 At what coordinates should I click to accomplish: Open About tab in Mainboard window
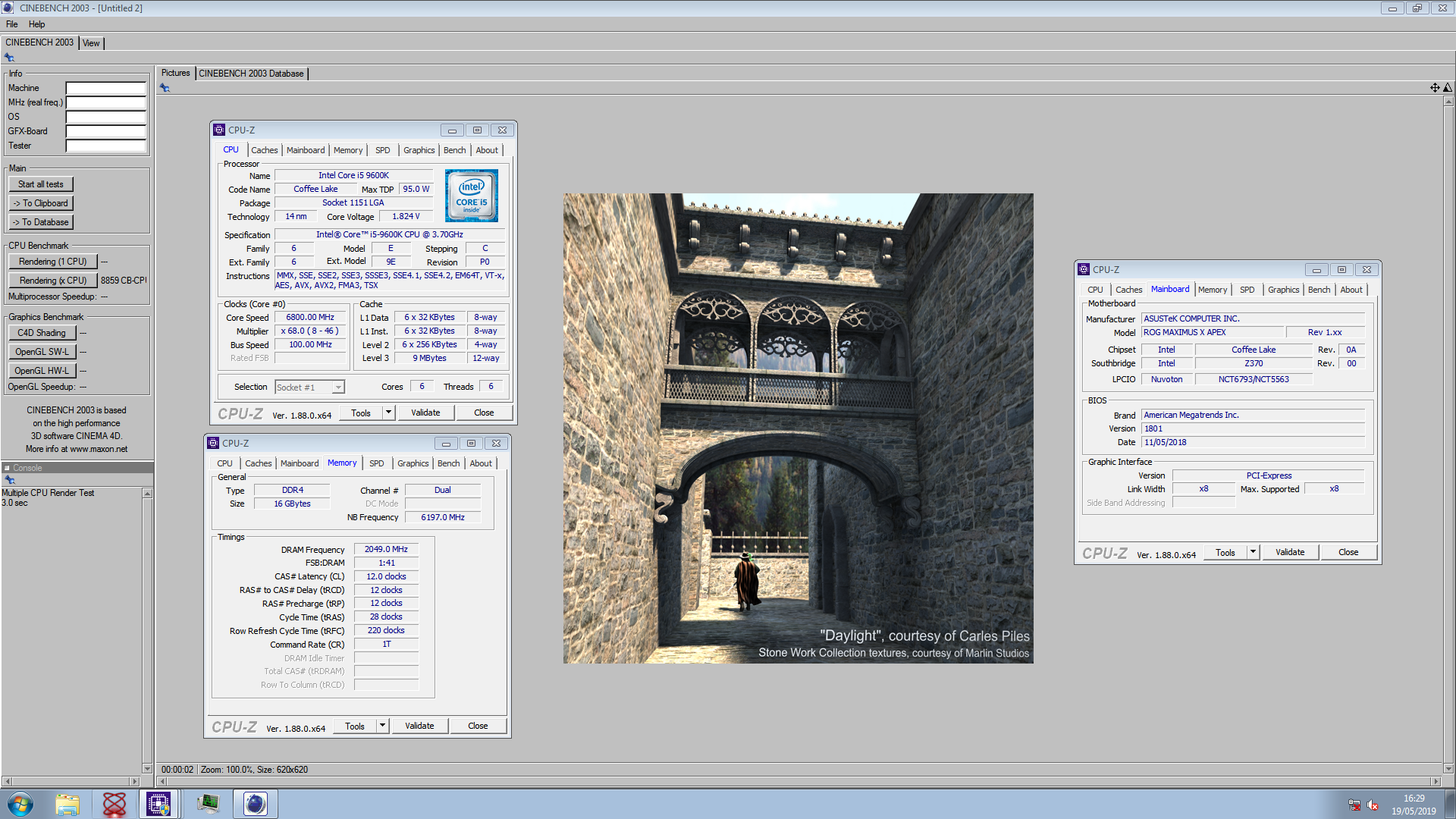(x=1351, y=290)
